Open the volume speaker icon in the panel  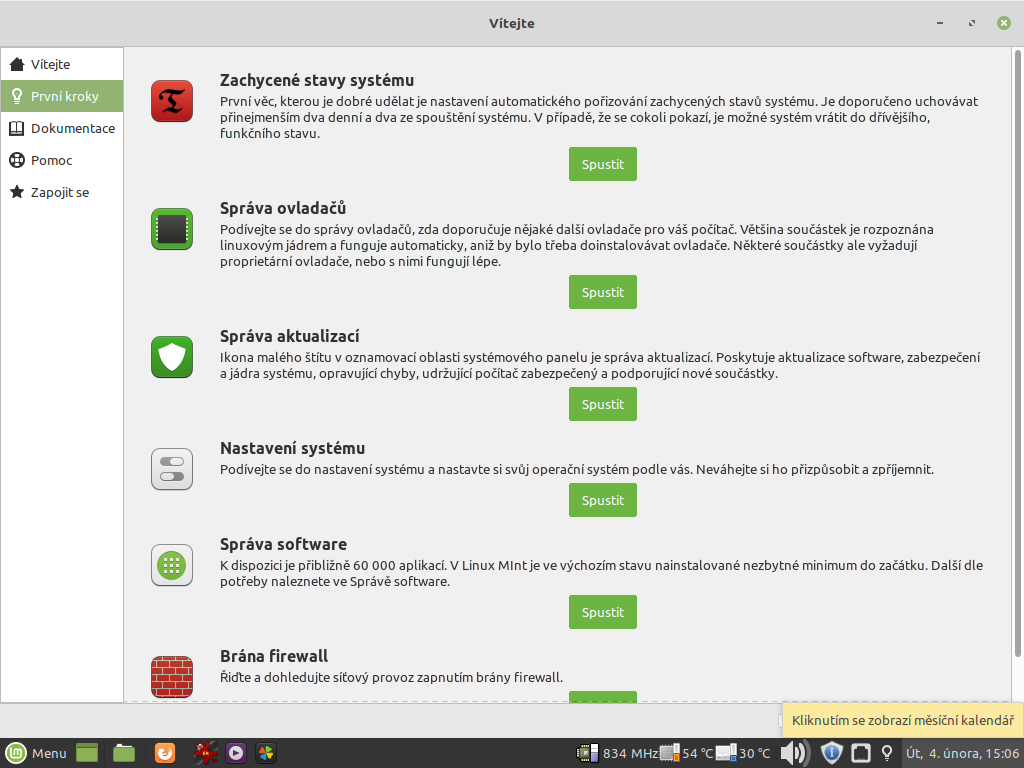coord(795,753)
